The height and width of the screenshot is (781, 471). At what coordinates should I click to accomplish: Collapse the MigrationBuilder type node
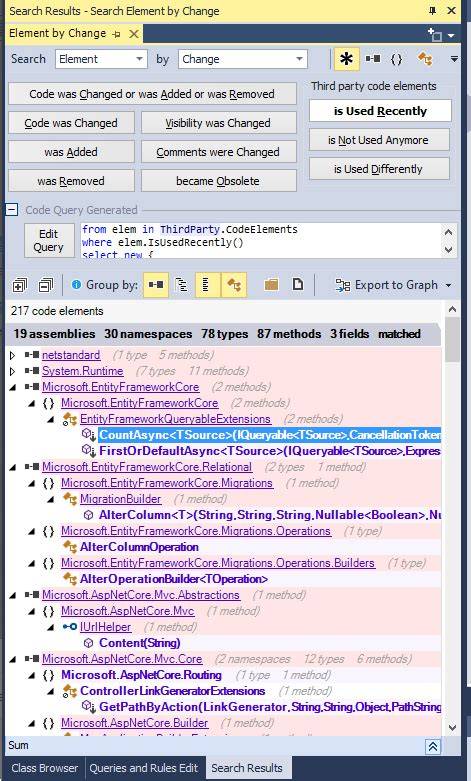click(x=51, y=499)
